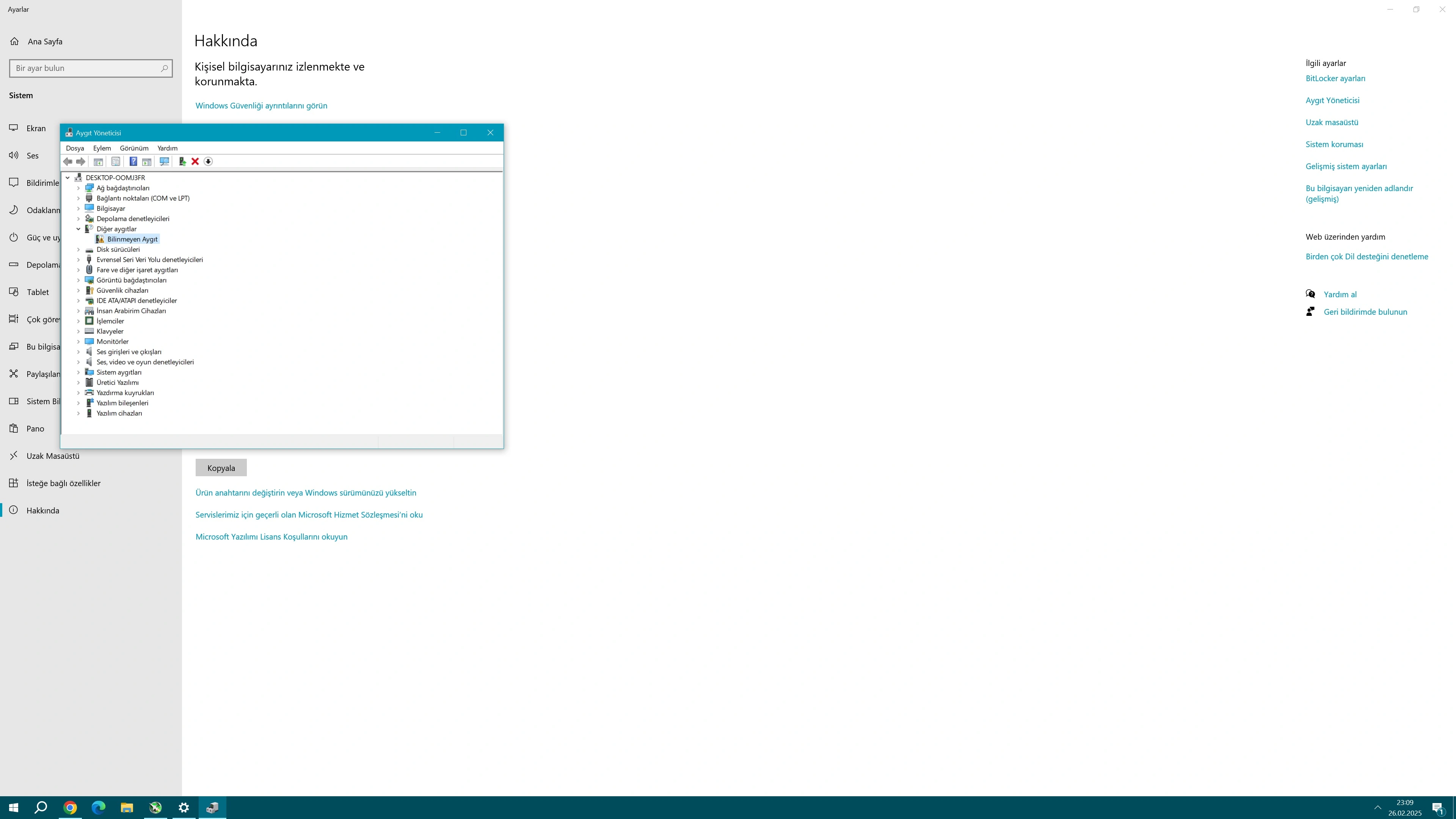Expand Evrensel Seri Veri Yolu denetleyicileri
Viewport: 1456px width, 819px height.
tap(78, 259)
